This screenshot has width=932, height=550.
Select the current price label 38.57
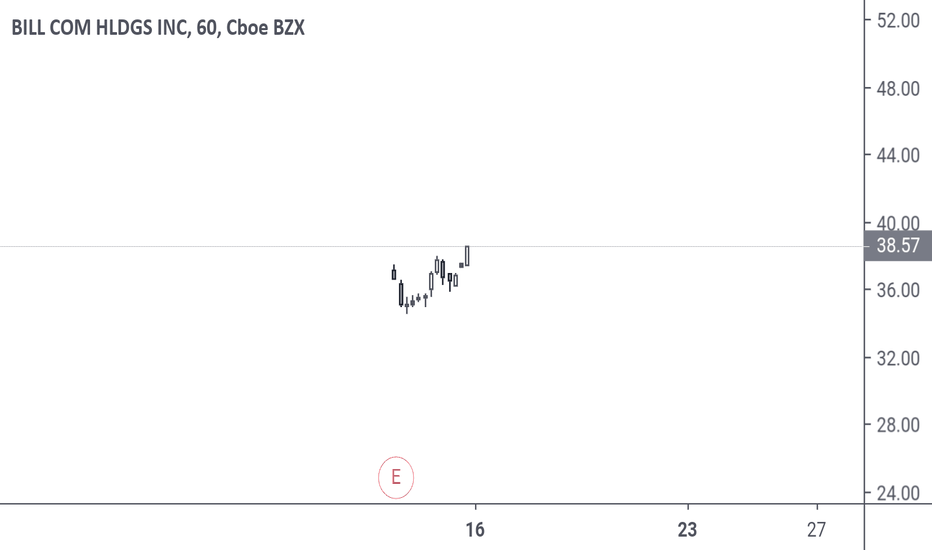[898, 246]
